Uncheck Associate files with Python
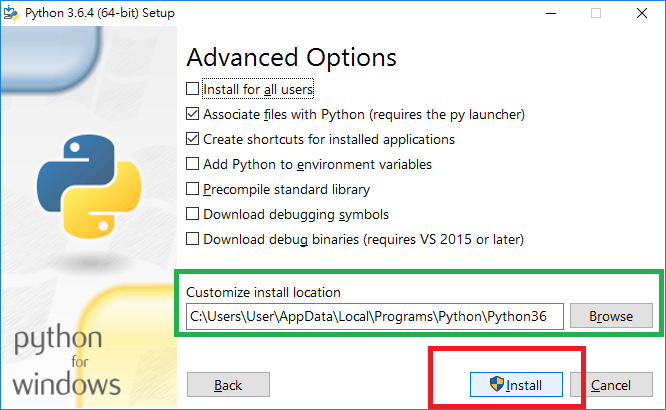The image size is (666, 410). (x=192, y=114)
